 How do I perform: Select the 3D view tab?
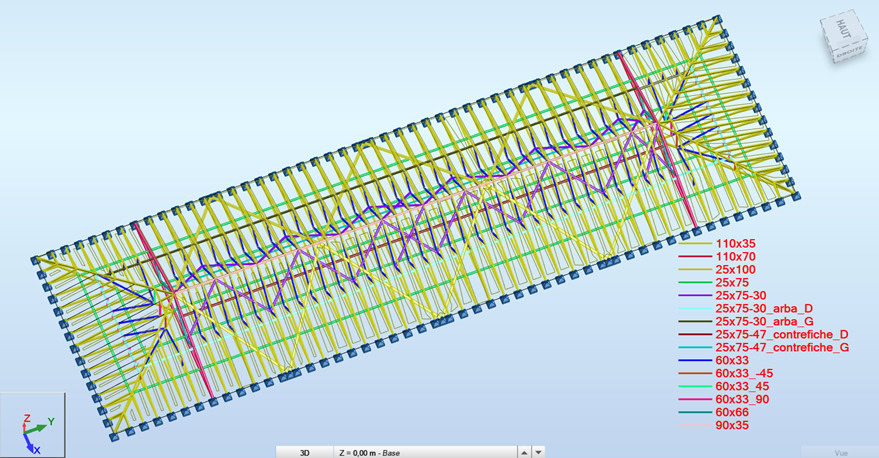click(305, 451)
